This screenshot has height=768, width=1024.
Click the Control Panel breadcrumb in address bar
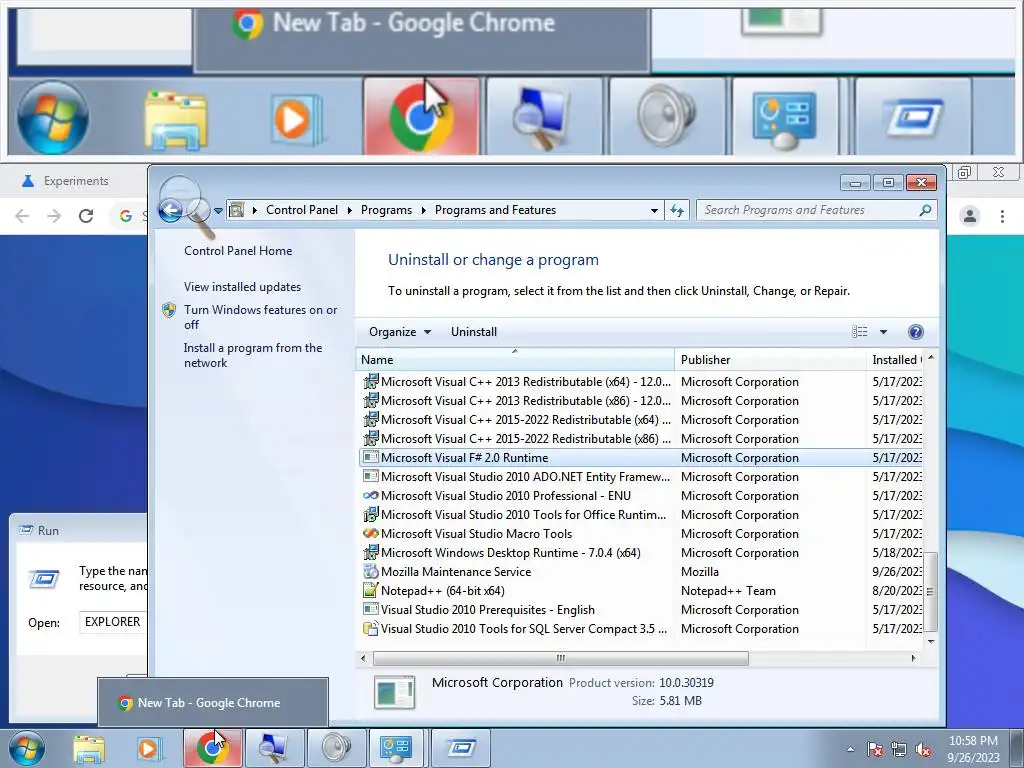pos(302,210)
